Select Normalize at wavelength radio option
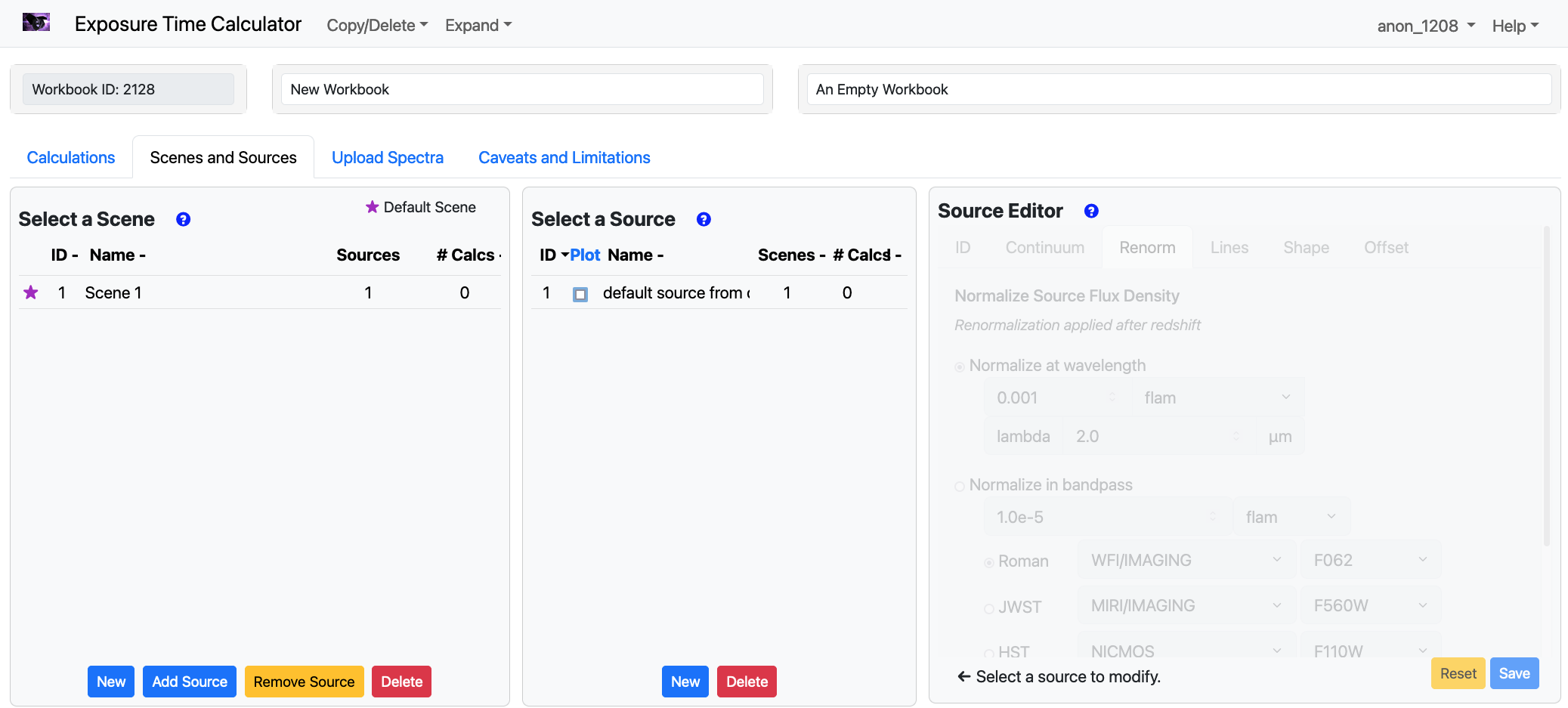 pyautogui.click(x=960, y=366)
